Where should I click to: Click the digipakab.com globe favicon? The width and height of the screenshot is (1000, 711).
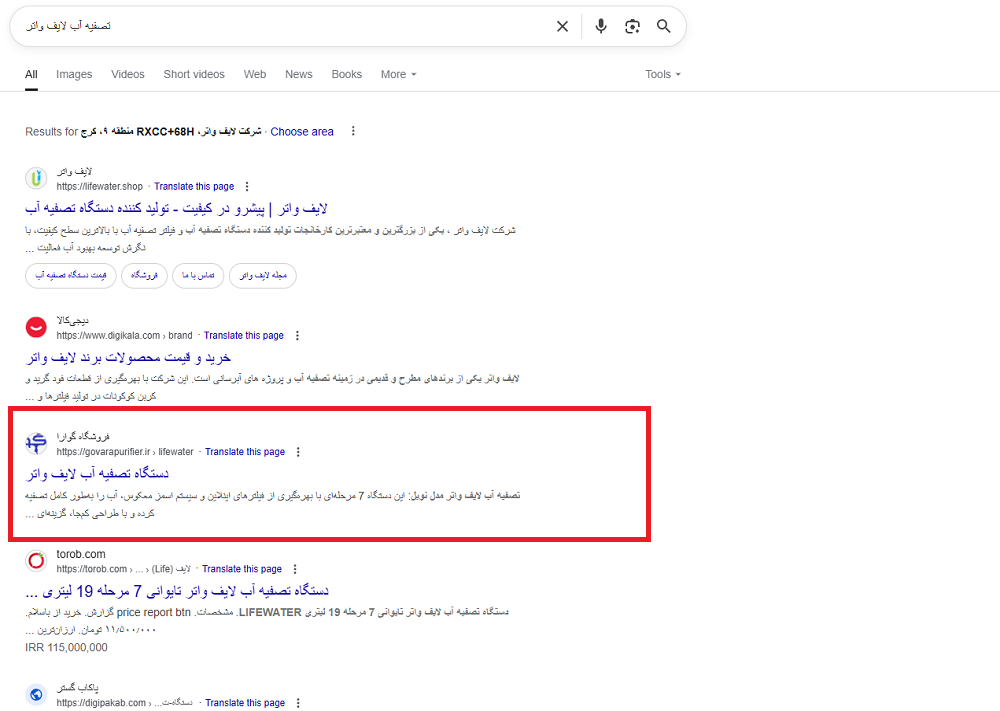[36, 694]
